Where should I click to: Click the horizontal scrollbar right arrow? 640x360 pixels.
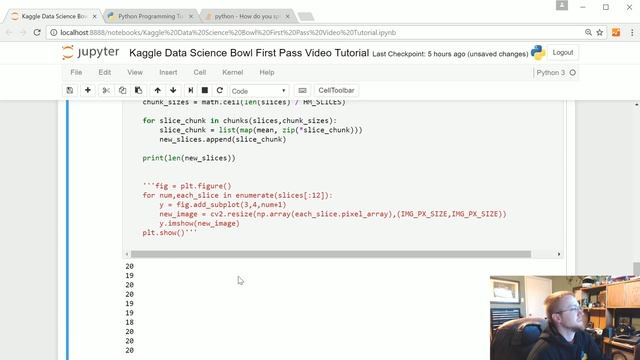click(x=559, y=254)
